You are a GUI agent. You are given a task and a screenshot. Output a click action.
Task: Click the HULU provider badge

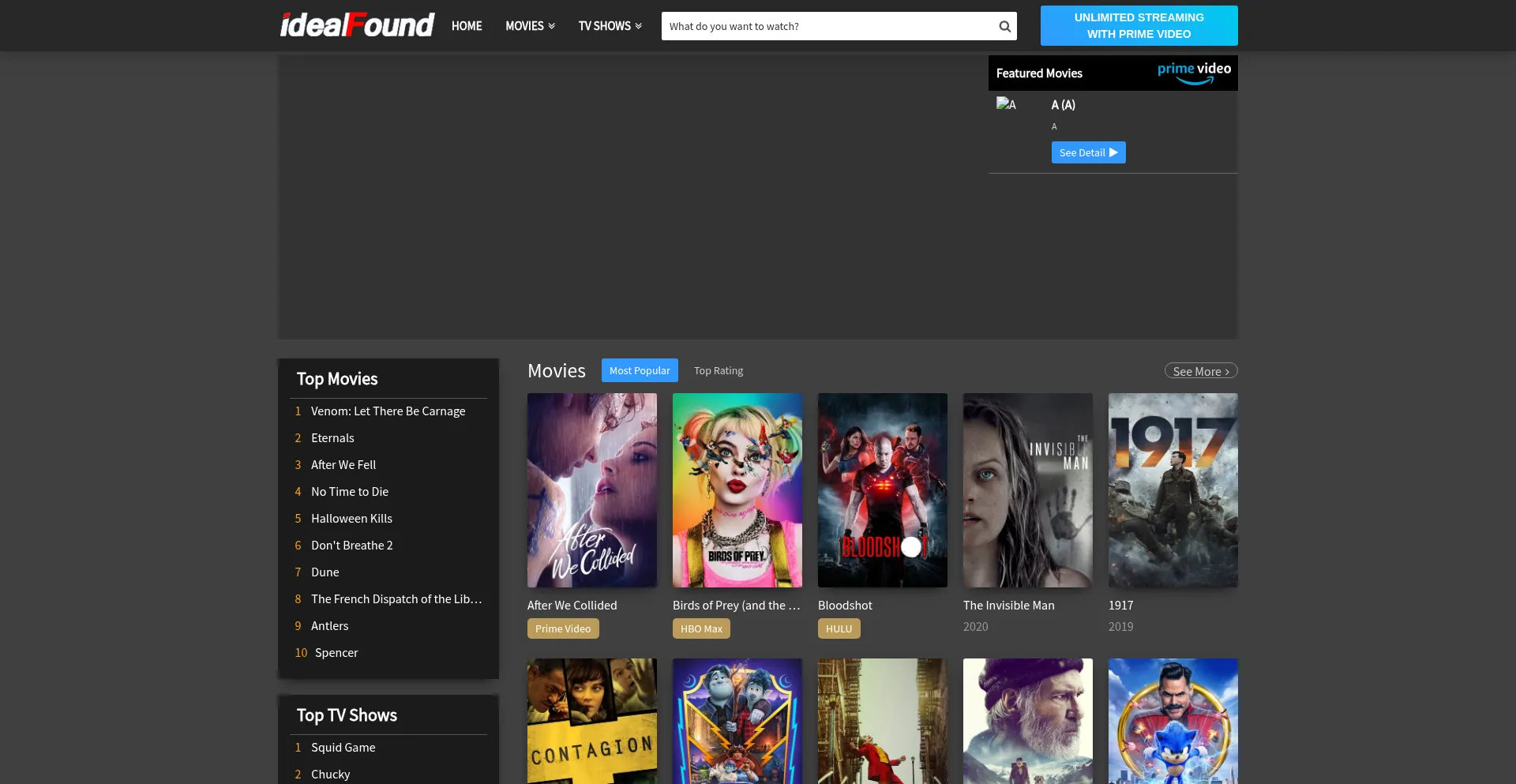839,628
